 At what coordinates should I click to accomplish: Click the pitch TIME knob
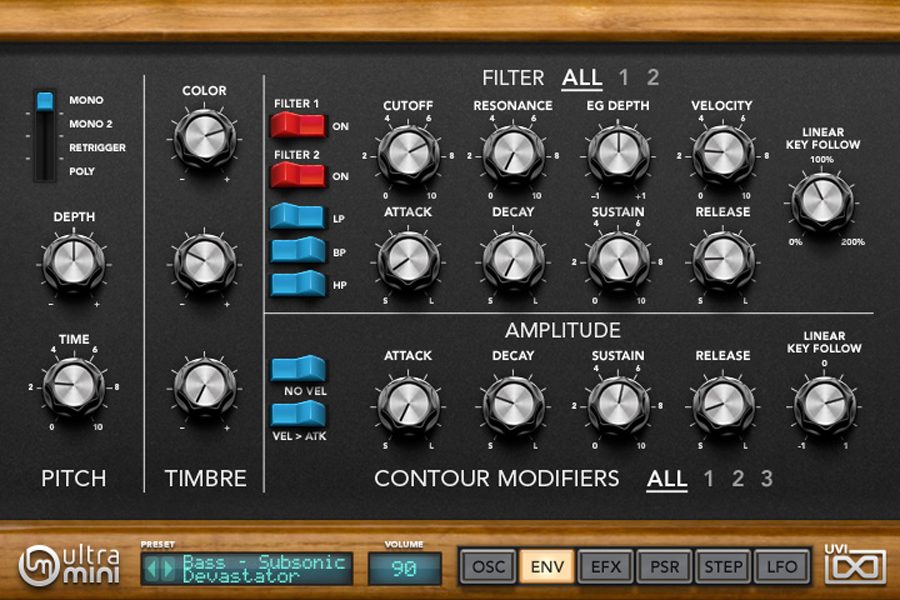[73, 387]
